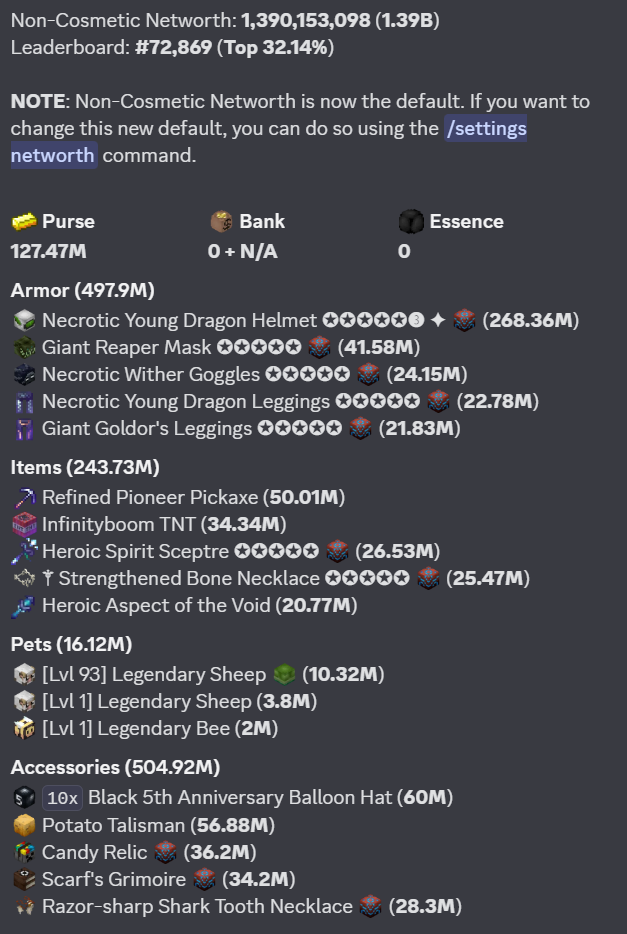Click the Accessories (504.92M) heading
This screenshot has height=934, width=627.
pyautogui.click(x=116, y=767)
